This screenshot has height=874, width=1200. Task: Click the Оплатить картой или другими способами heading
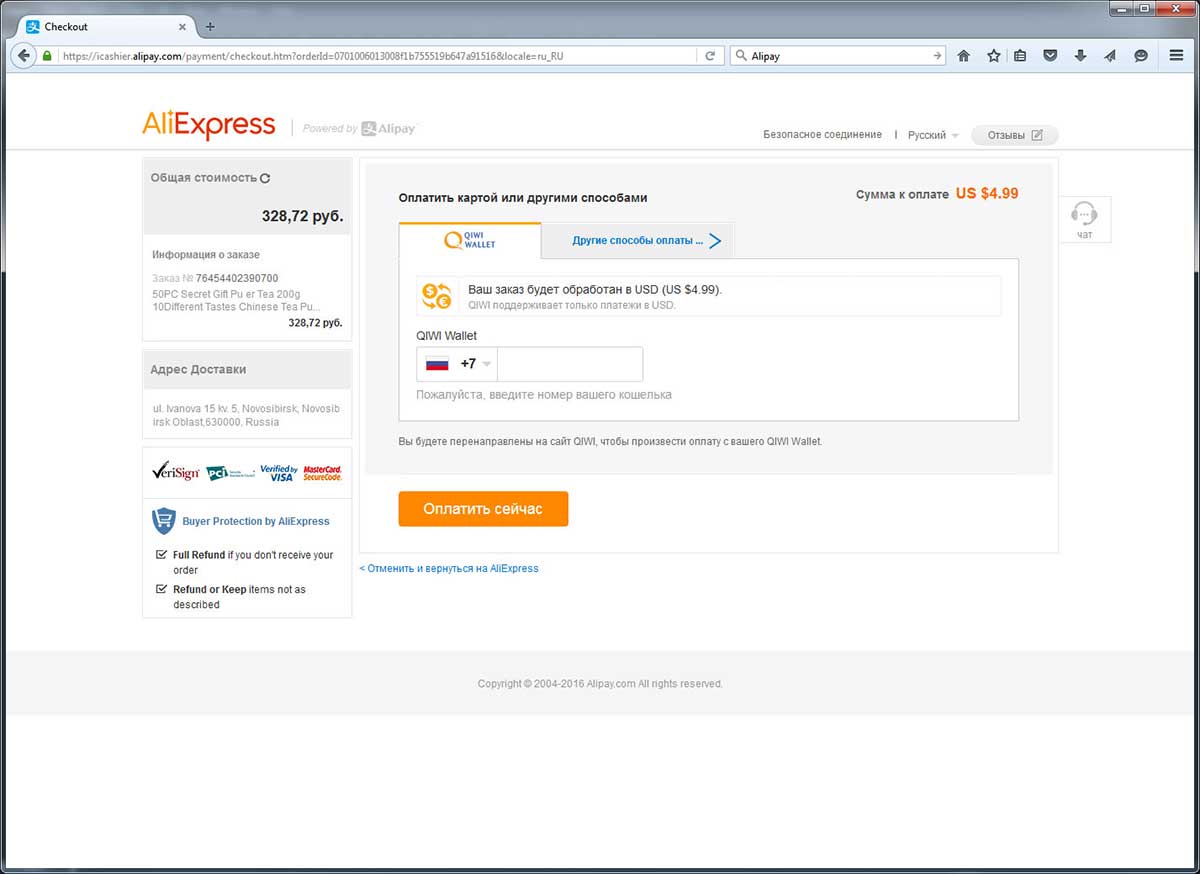(x=523, y=198)
